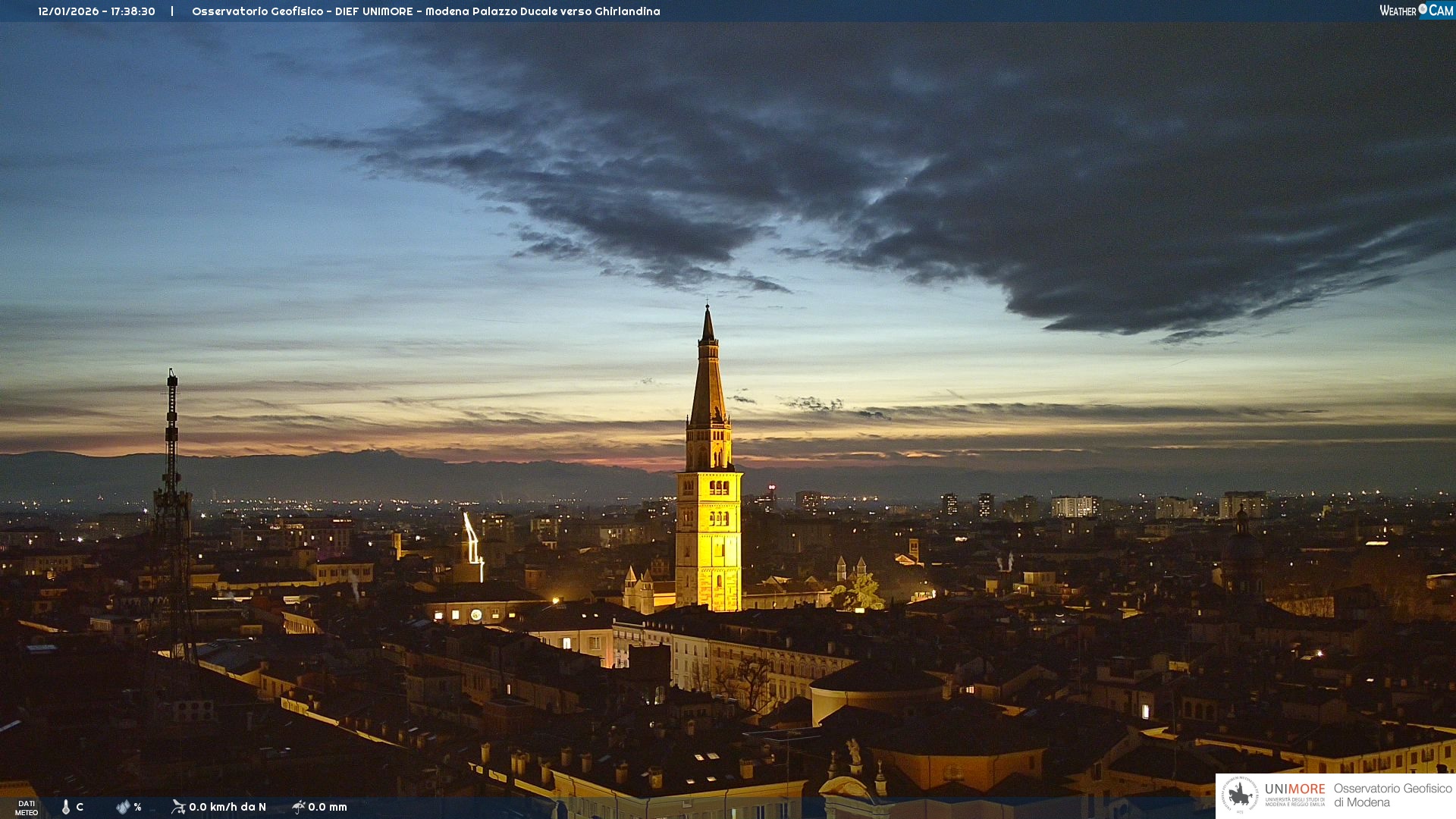Screen dimensions: 1456x819
Task: Click the webcam lens icon in WeatherCam logo
Action: (x=1423, y=9)
